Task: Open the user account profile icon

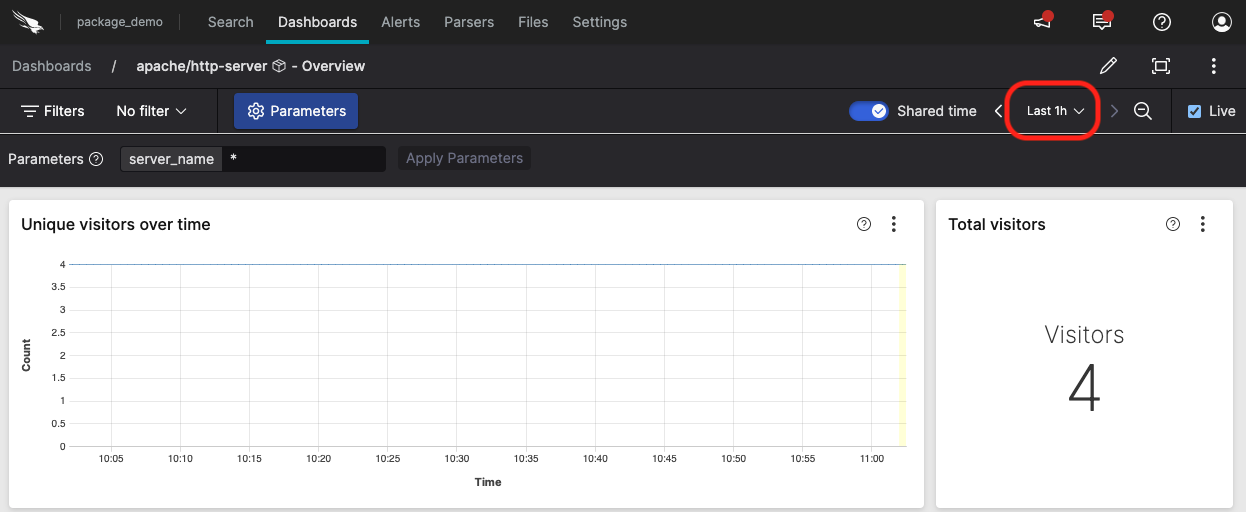Action: (x=1221, y=22)
